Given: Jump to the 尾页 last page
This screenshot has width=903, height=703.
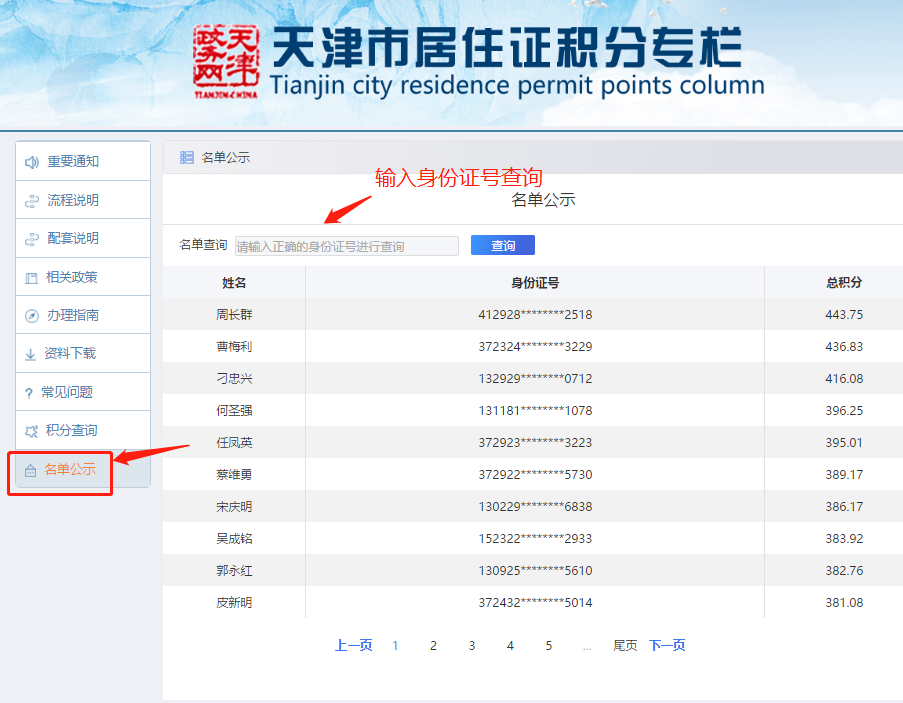Looking at the screenshot, I should tap(625, 646).
